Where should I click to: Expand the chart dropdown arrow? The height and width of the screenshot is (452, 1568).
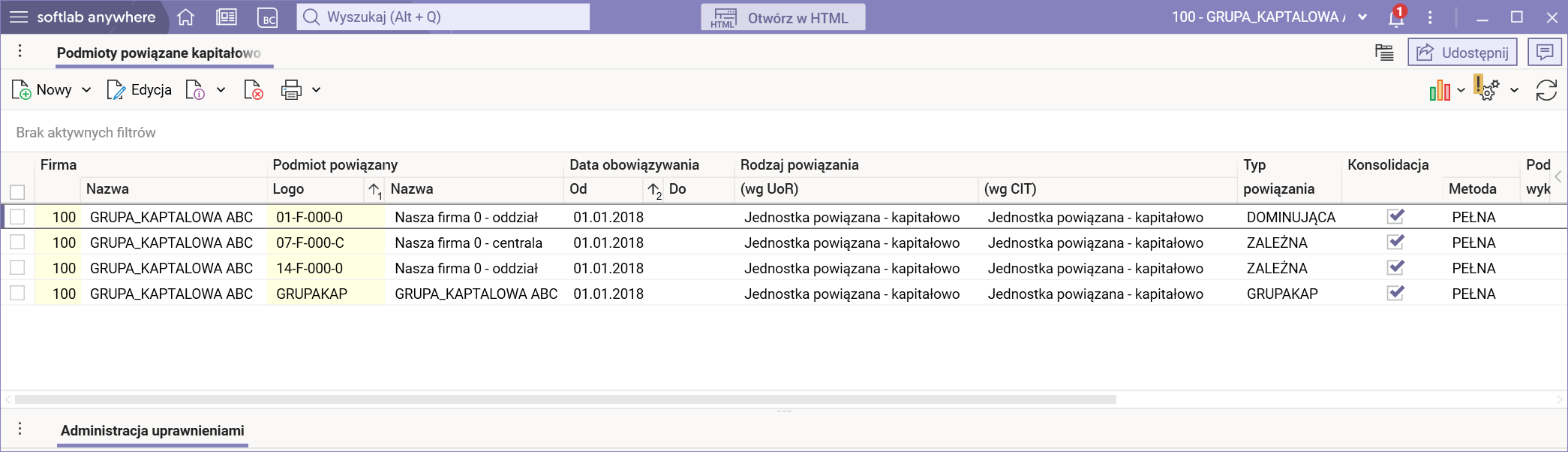click(x=1461, y=91)
